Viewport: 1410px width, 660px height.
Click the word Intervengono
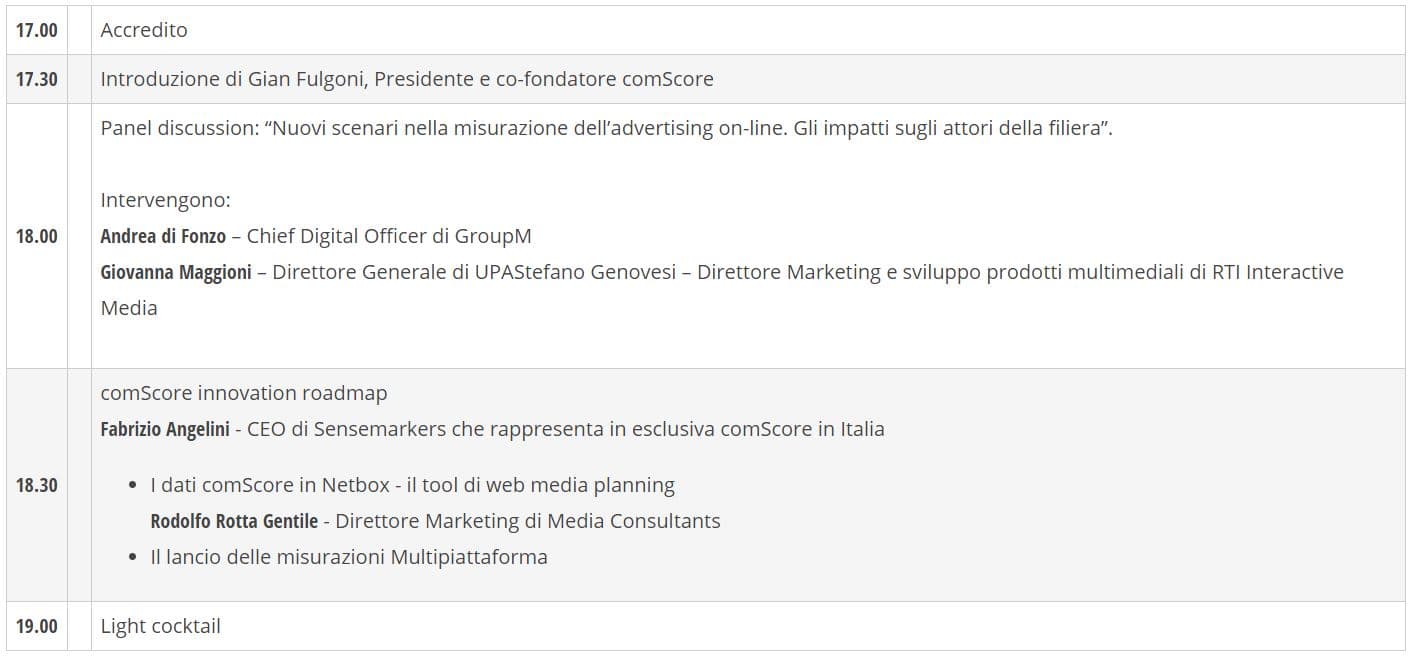[x=166, y=200]
